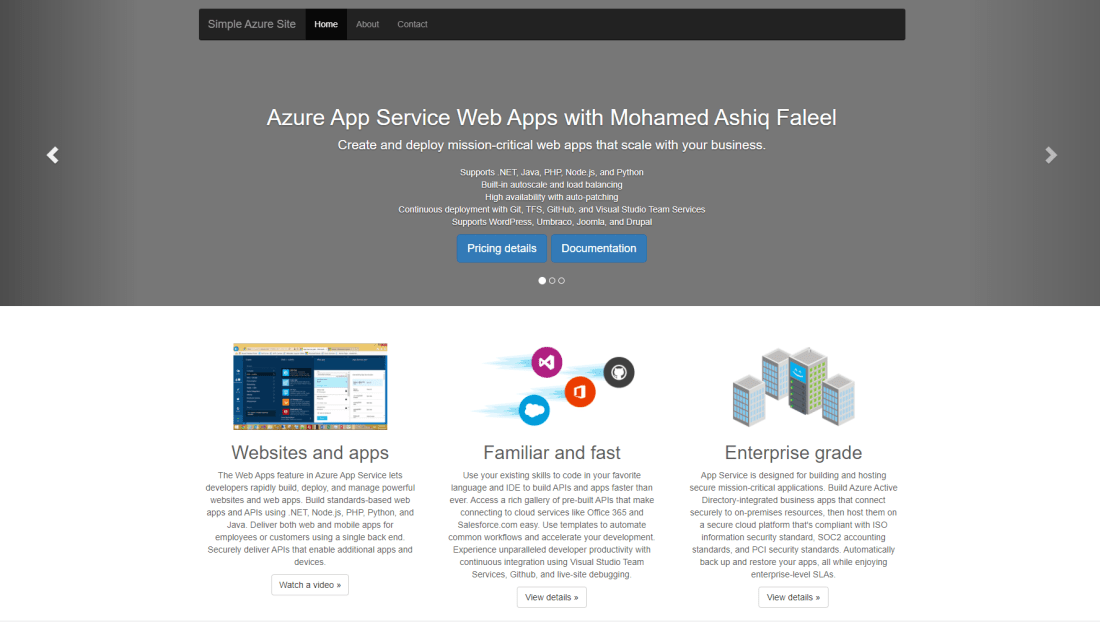Image resolution: width=1100 pixels, height=622 pixels.
Task: Click View details under Familiar and fast
Action: click(x=552, y=597)
